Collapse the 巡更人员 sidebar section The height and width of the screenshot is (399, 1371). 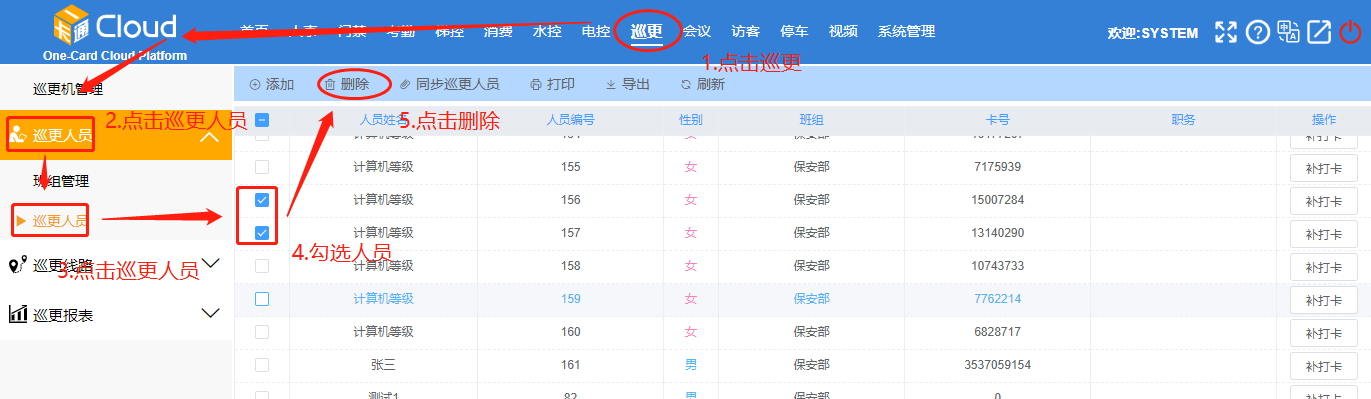point(210,136)
